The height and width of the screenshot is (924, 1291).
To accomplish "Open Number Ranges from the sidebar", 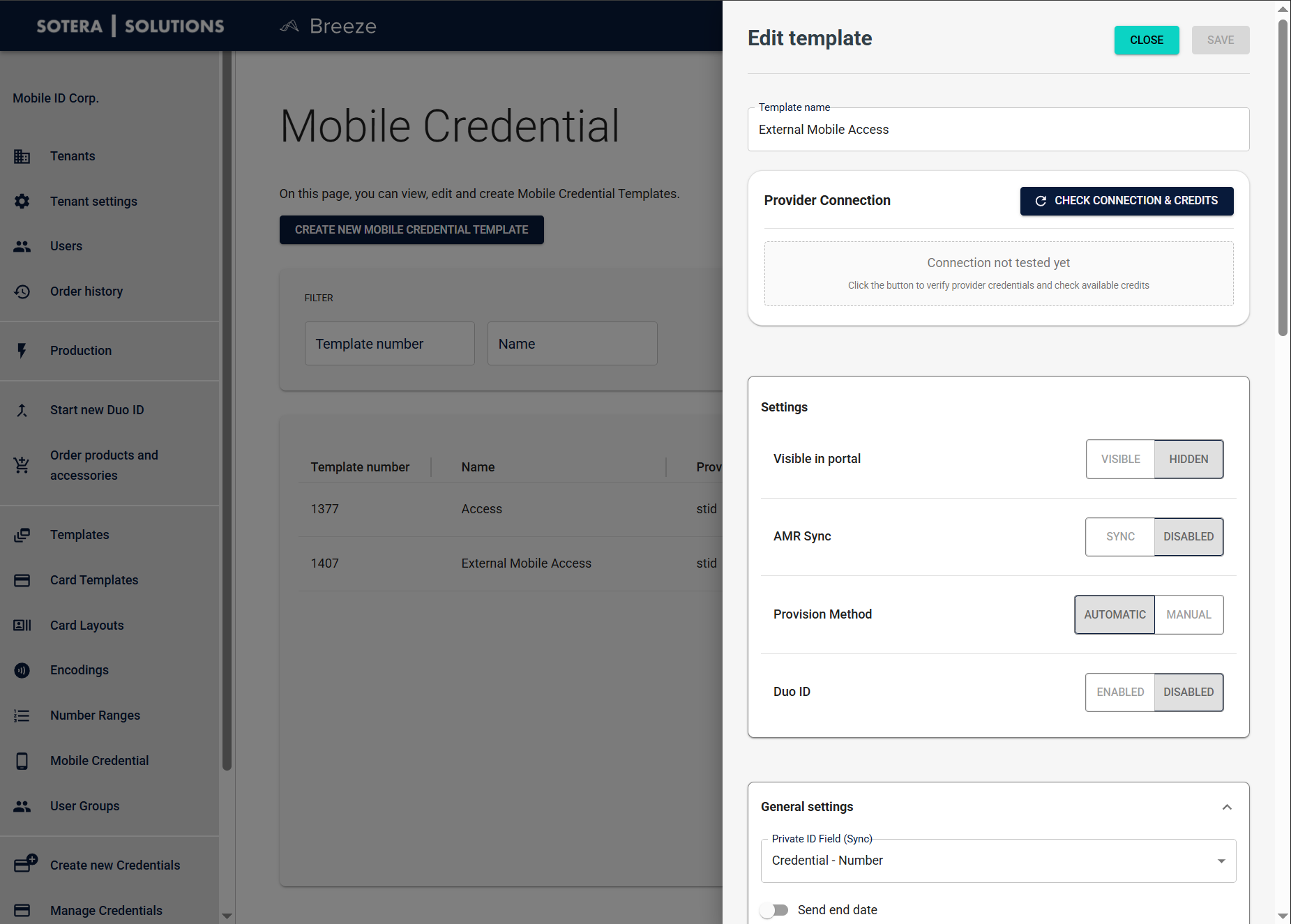I will tap(22, 715).
